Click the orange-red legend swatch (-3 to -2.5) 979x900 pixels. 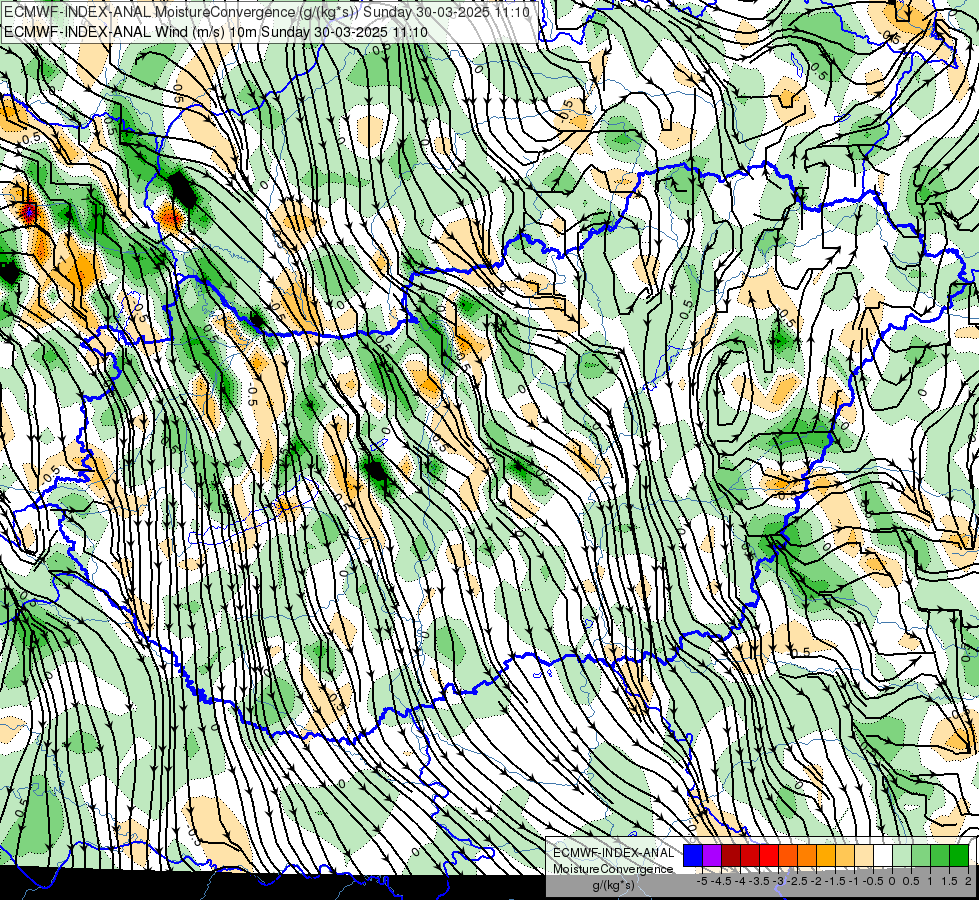pyautogui.click(x=788, y=856)
